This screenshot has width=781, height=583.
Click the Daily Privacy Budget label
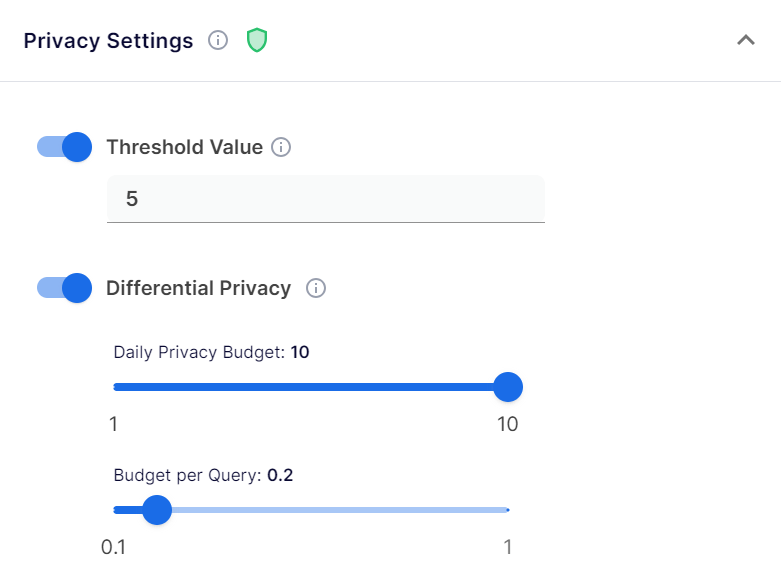pos(211,352)
